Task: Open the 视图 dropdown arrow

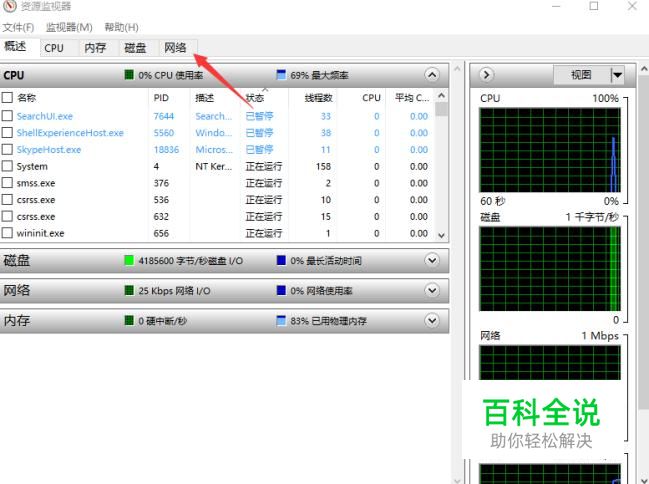Action: (x=617, y=75)
